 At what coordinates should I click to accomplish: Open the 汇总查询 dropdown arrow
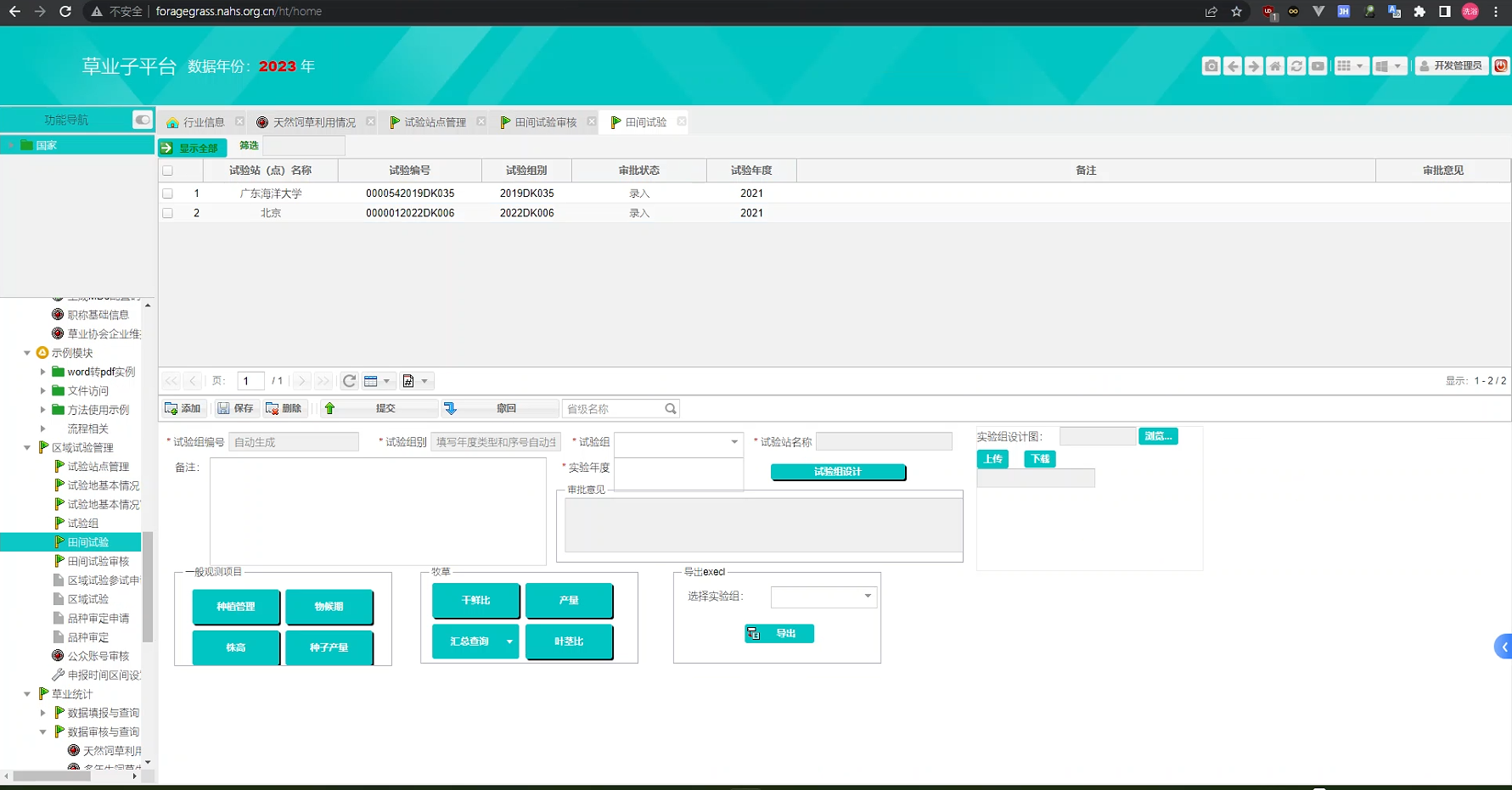[x=509, y=642]
